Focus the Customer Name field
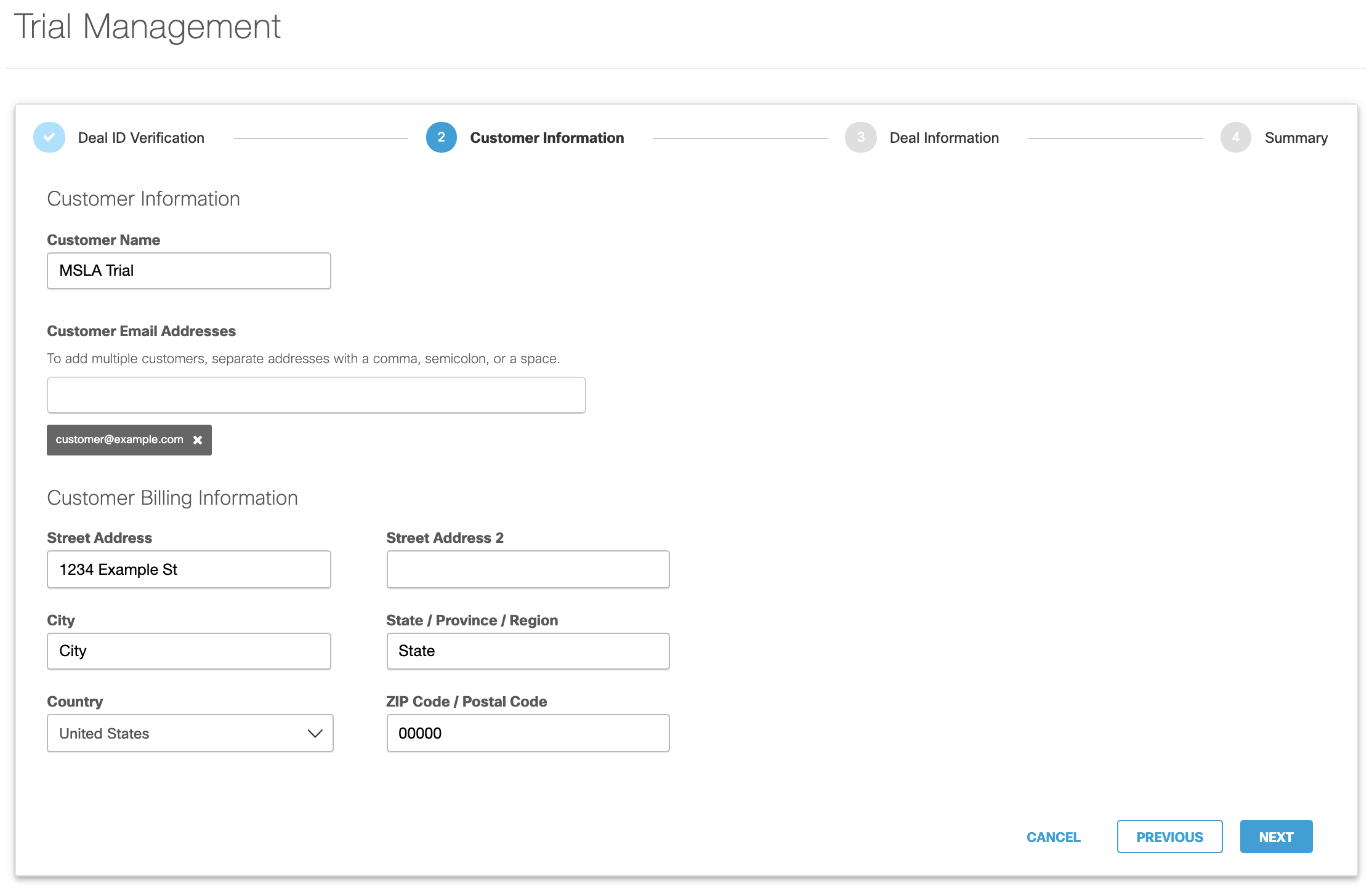Image resolution: width=1372 pixels, height=890 pixels. [188, 271]
